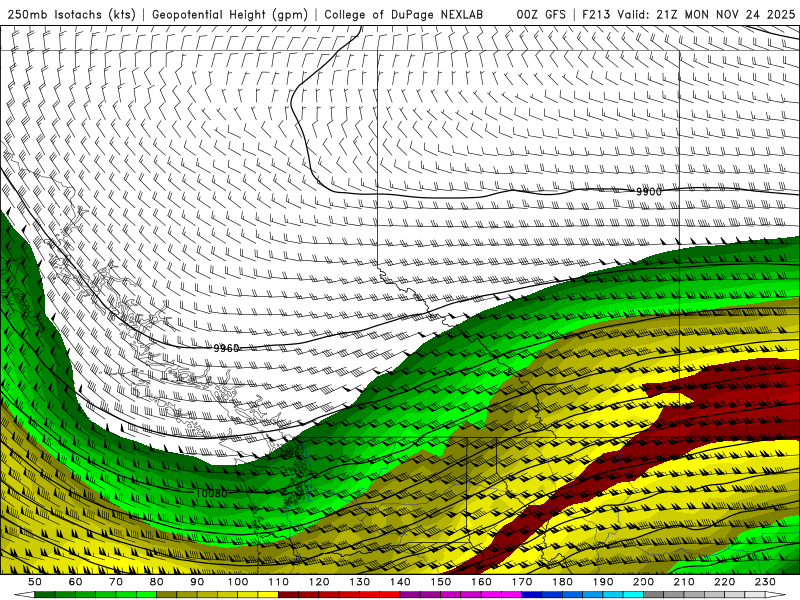Click the 9960 height contour label
This screenshot has height=600, width=800.
227,348
